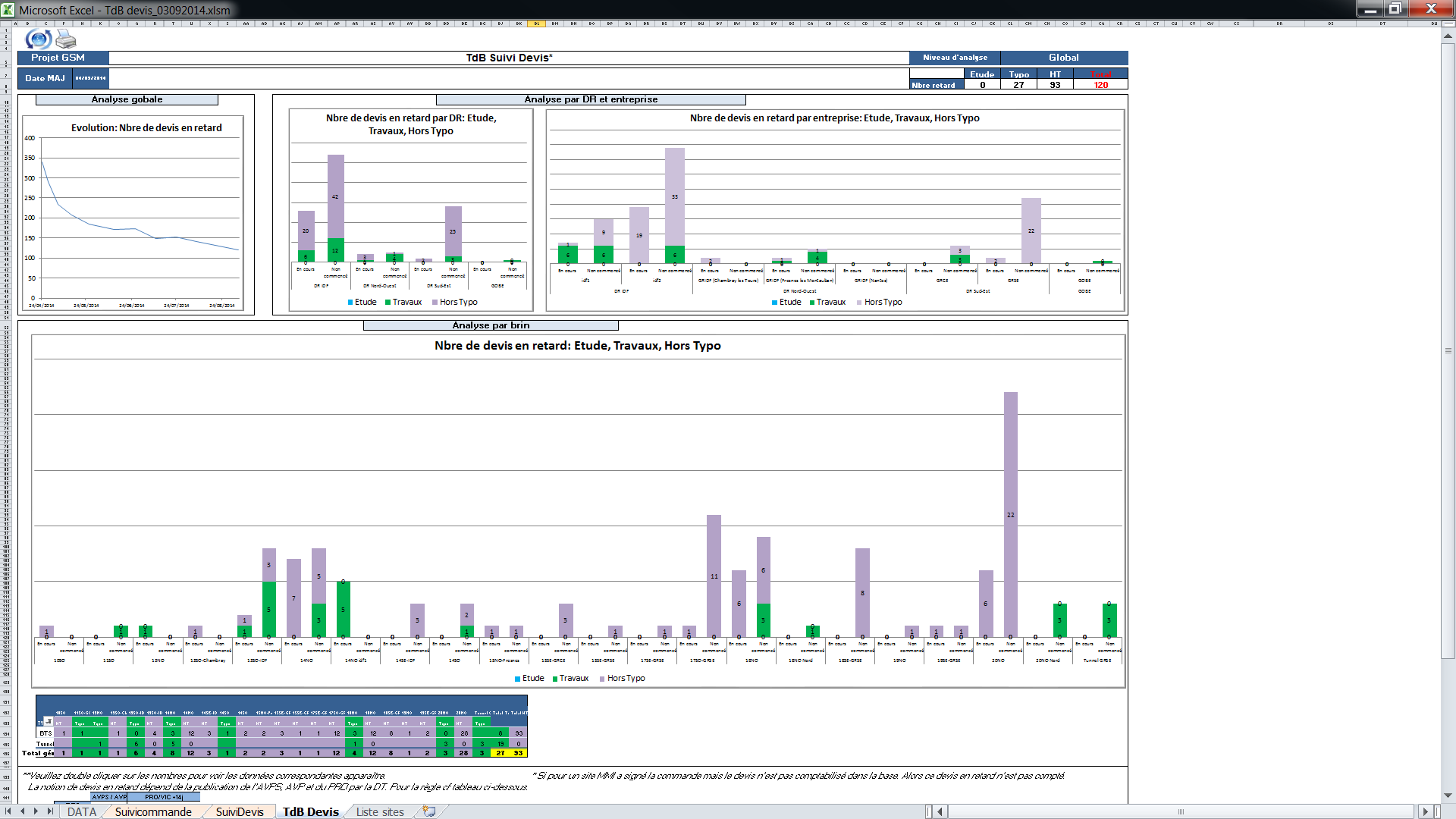
Task: Select the Analyse par DR et entreprise header
Action: pos(591,99)
